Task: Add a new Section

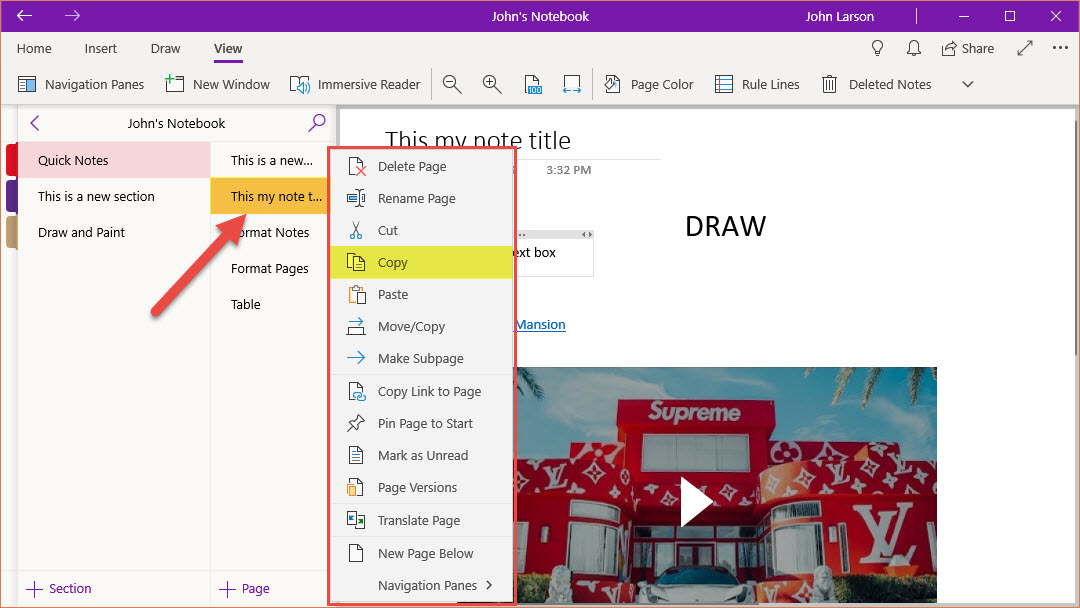Action: point(59,588)
